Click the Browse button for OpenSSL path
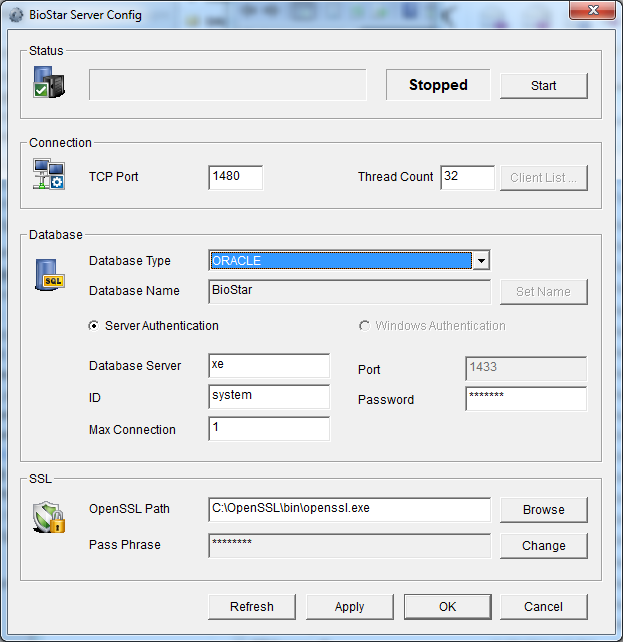Image resolution: width=623 pixels, height=642 pixels. point(543,509)
